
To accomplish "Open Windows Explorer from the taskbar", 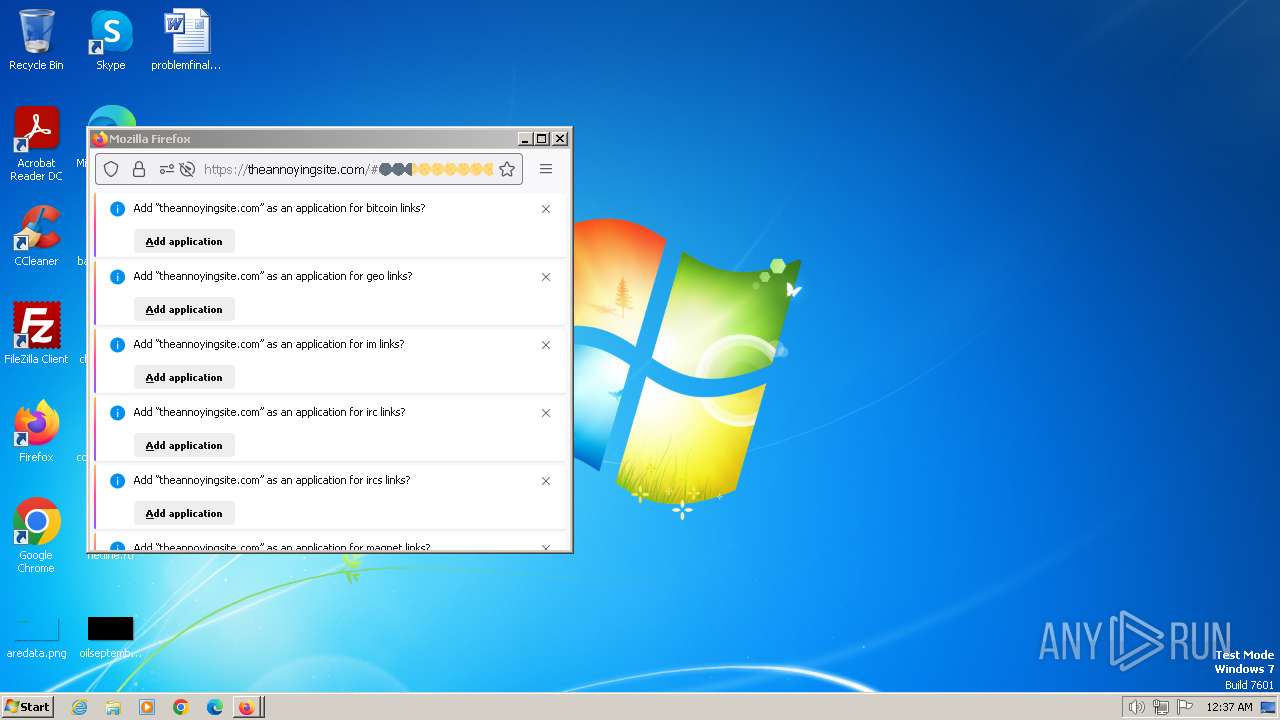I will coord(113,707).
